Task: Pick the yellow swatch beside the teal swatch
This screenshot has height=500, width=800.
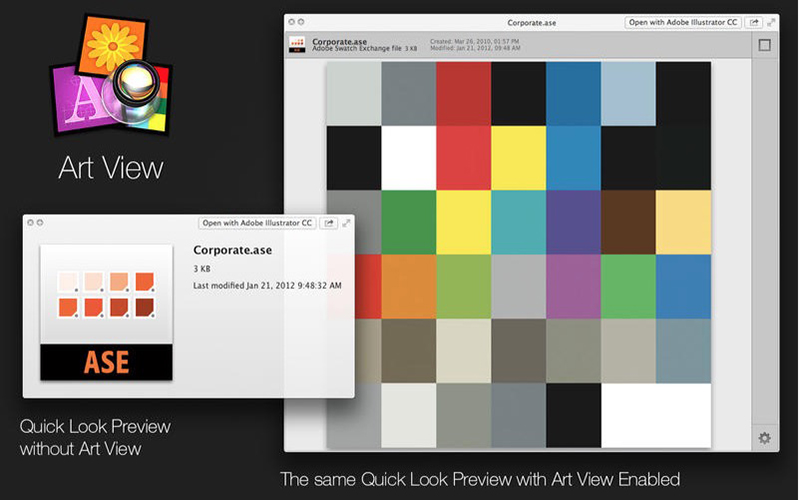Action: (464, 222)
